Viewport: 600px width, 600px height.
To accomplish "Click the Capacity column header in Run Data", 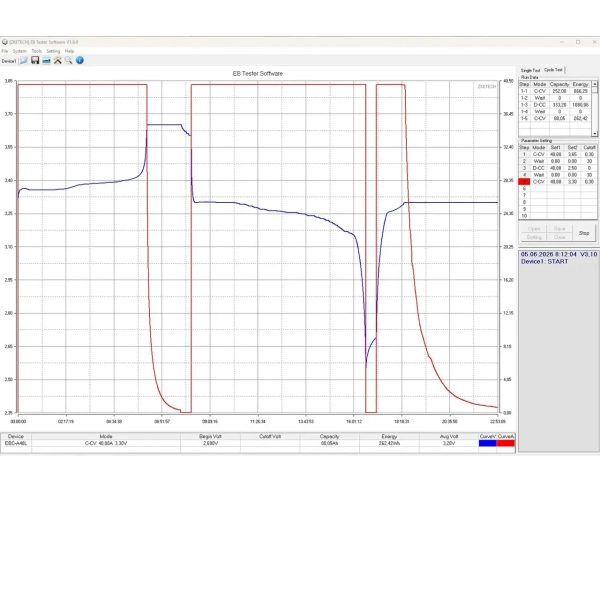I will 559,84.
